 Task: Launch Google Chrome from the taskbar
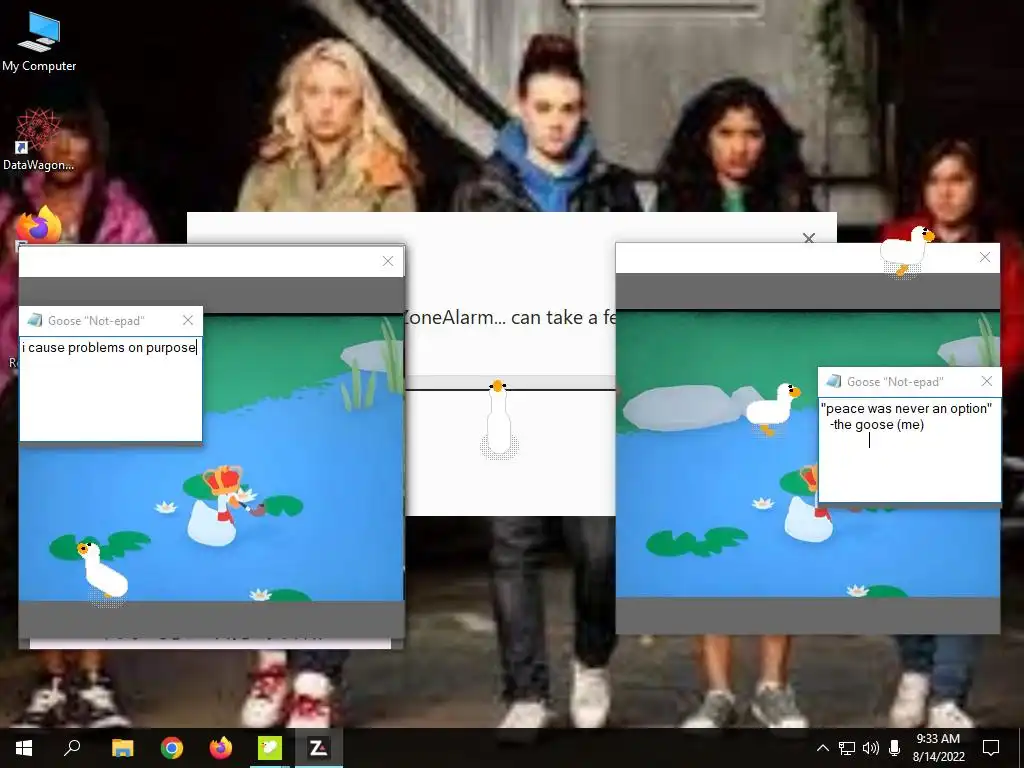point(171,748)
